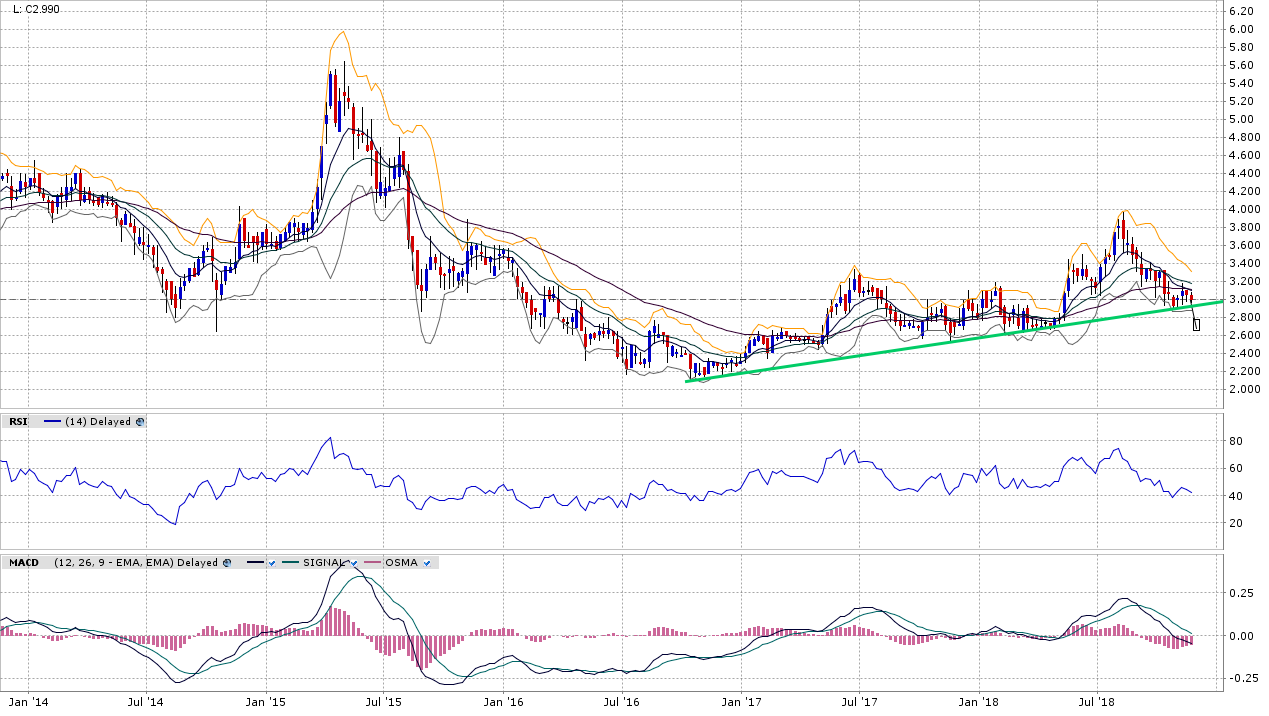This screenshot has height=716, width=1269.
Task: Select the pink OSMA color swatch
Action: (374, 563)
